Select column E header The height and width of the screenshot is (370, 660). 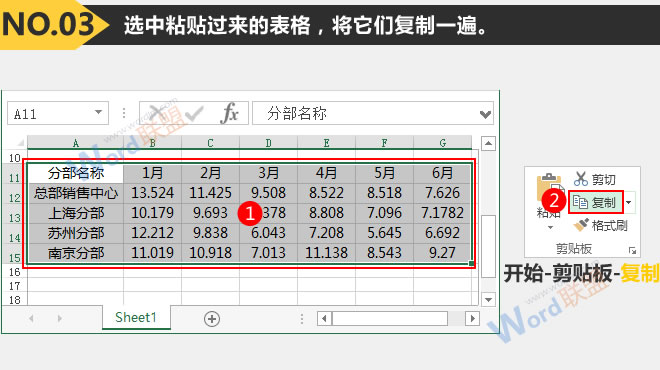coord(327,143)
